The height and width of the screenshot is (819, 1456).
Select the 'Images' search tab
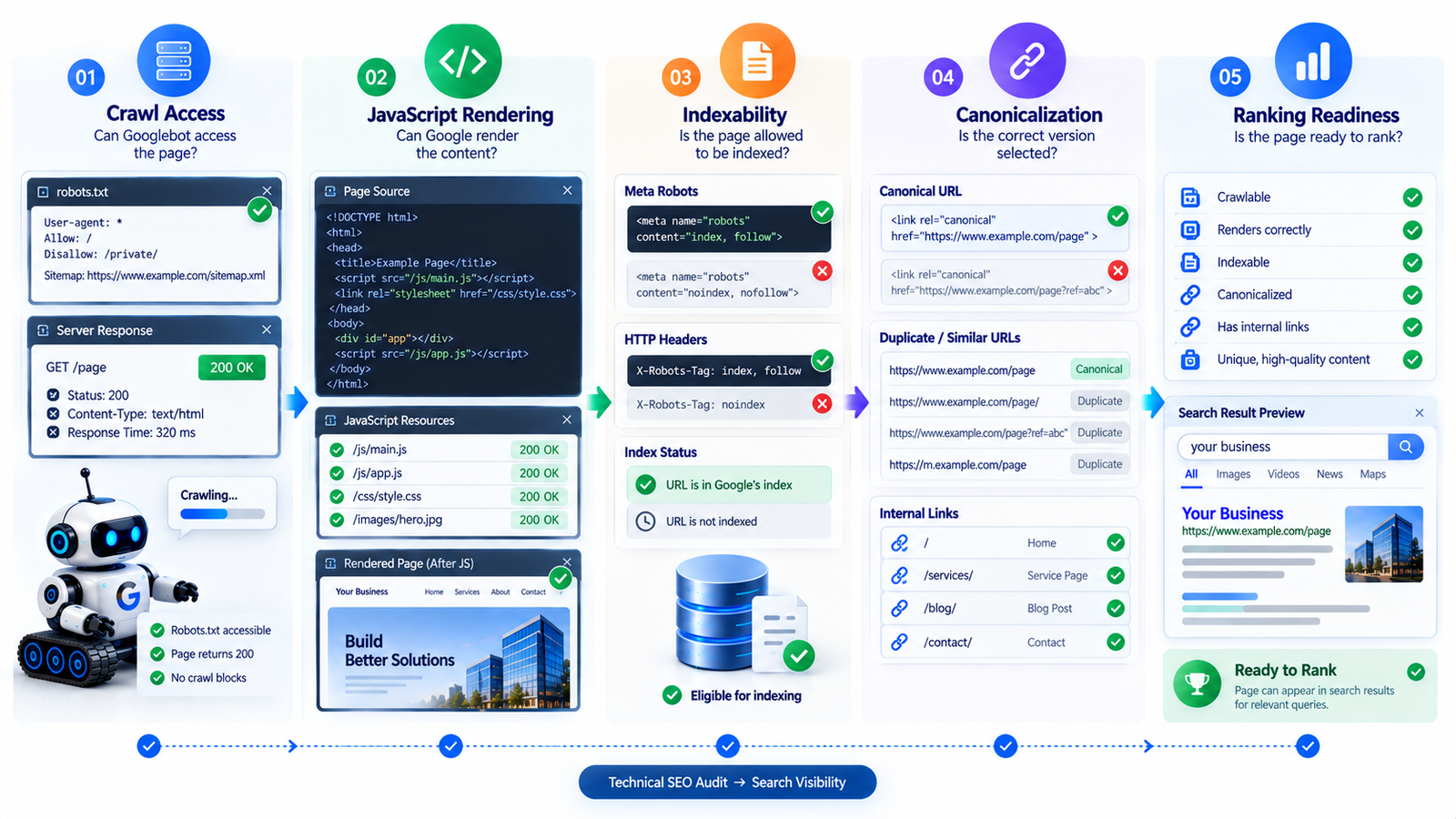click(1233, 474)
